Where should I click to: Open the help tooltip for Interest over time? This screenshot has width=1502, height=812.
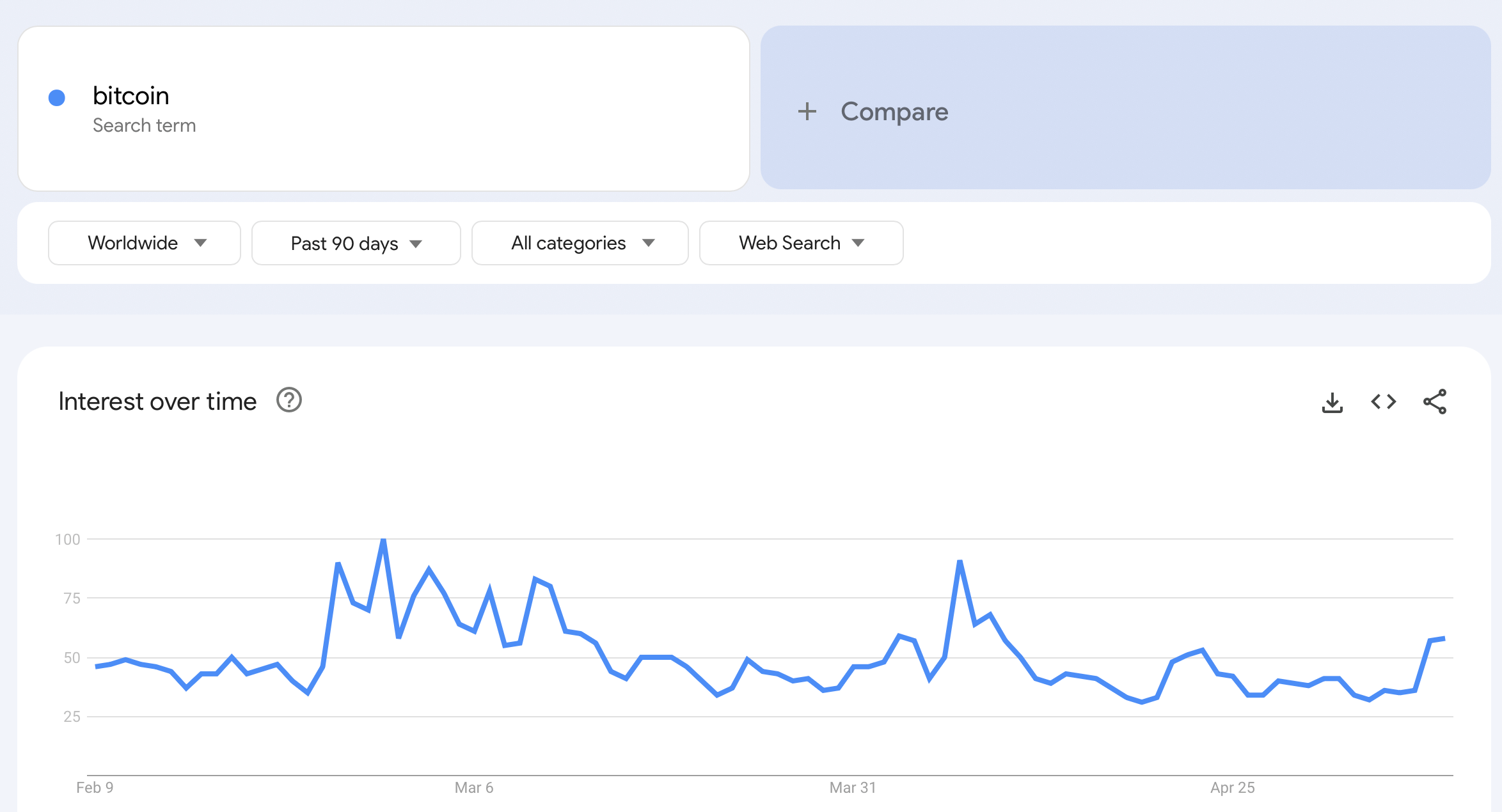(289, 401)
